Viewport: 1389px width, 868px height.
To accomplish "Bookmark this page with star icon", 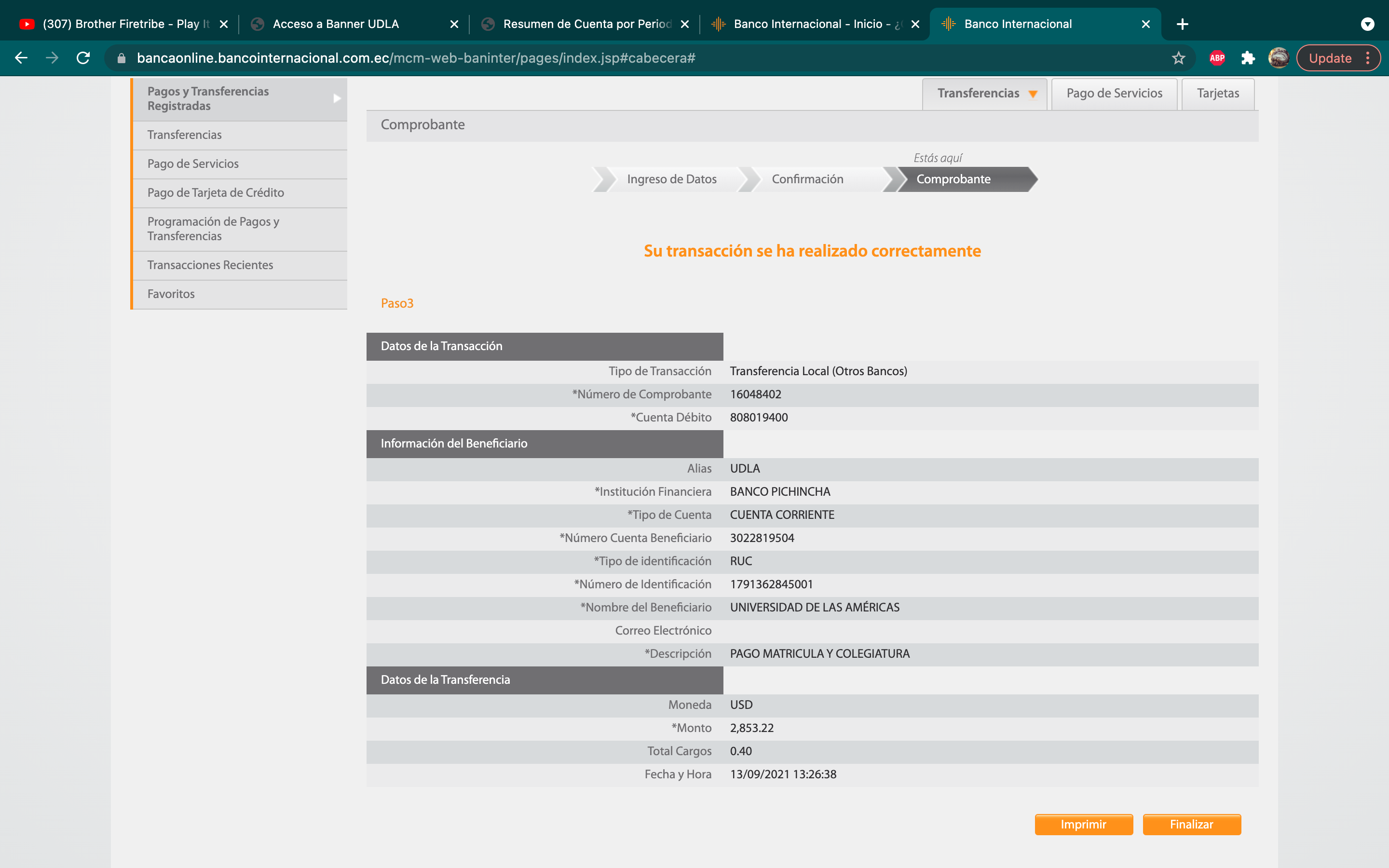I will 1178,58.
